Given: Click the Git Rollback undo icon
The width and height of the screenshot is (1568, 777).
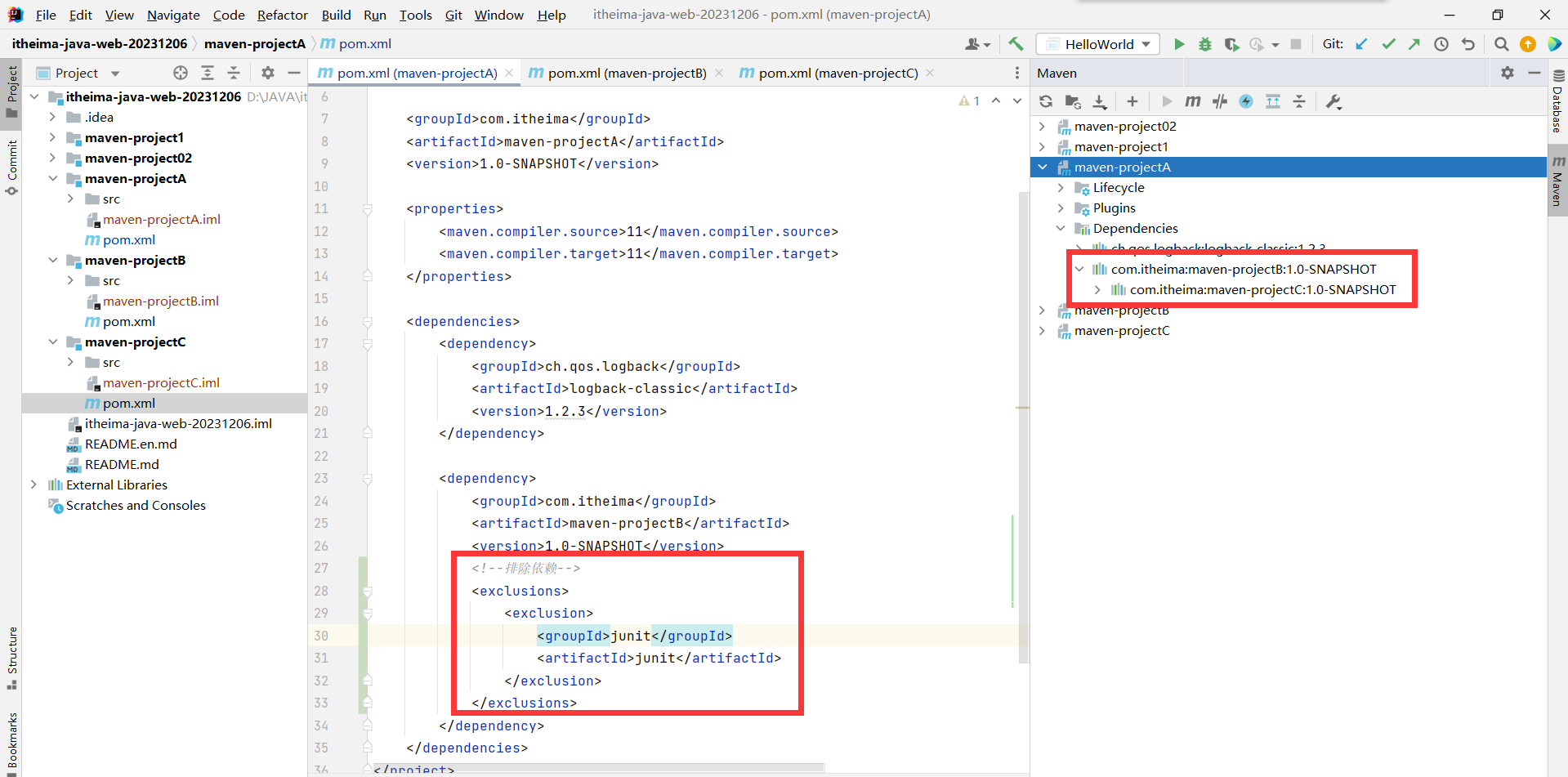Looking at the screenshot, I should click(x=1468, y=44).
